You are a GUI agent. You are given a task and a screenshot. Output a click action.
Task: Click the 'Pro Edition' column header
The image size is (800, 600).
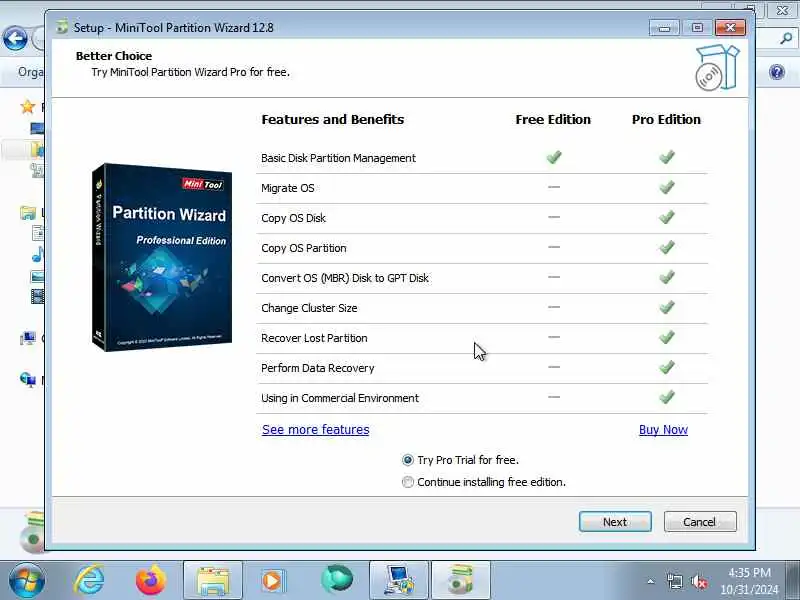(666, 119)
